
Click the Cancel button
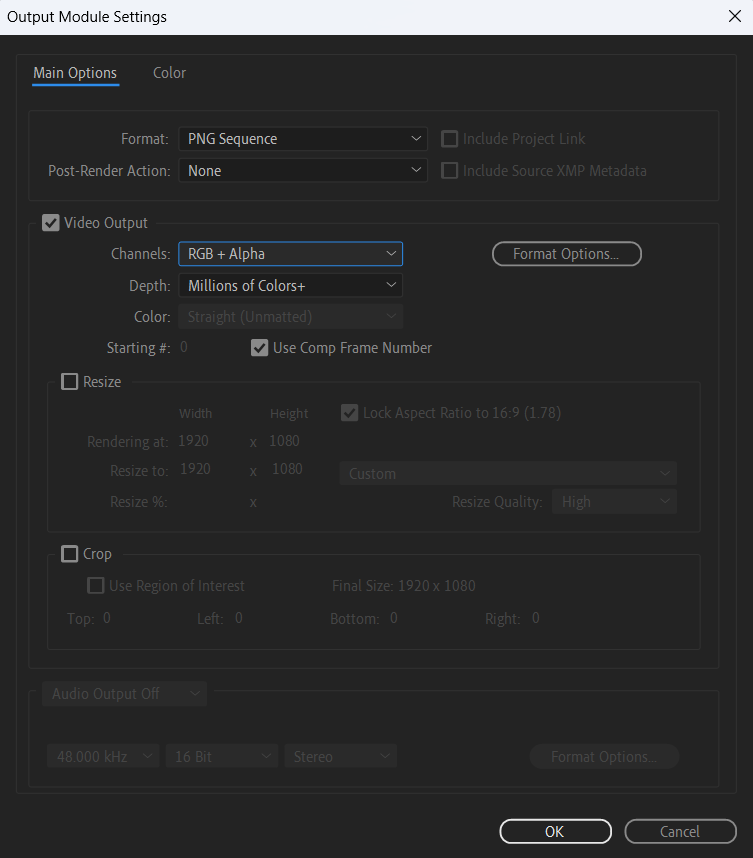click(x=680, y=831)
